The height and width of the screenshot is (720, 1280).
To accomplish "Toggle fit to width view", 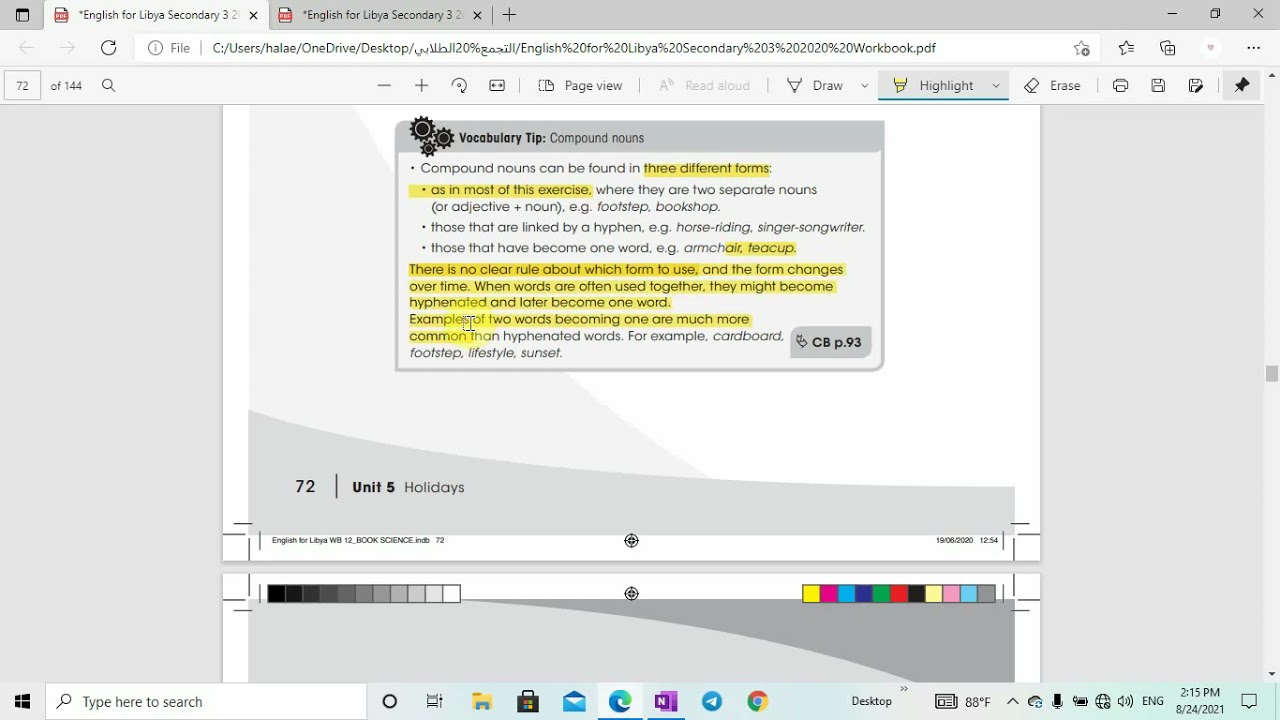I will (497, 86).
